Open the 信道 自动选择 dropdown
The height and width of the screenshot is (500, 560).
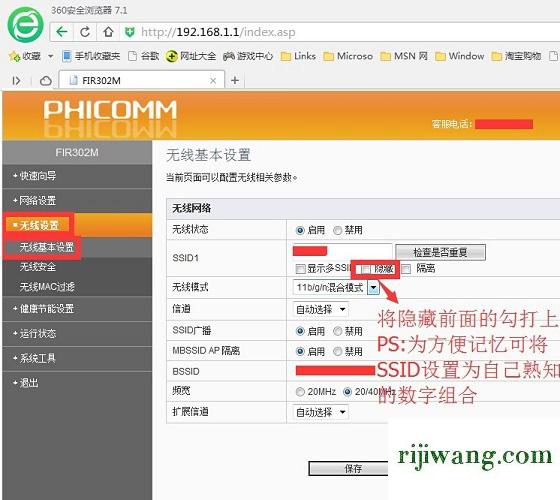(x=320, y=309)
